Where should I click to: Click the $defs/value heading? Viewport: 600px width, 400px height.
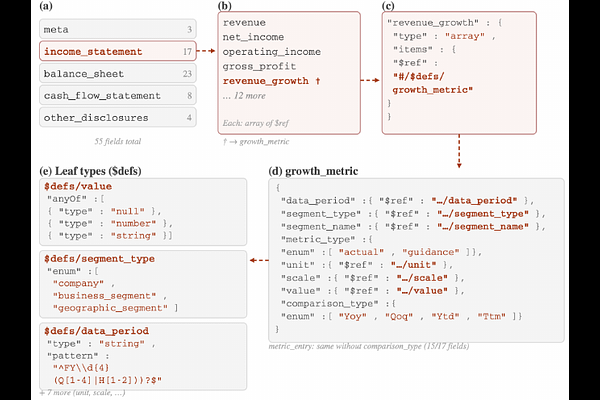pos(78,185)
